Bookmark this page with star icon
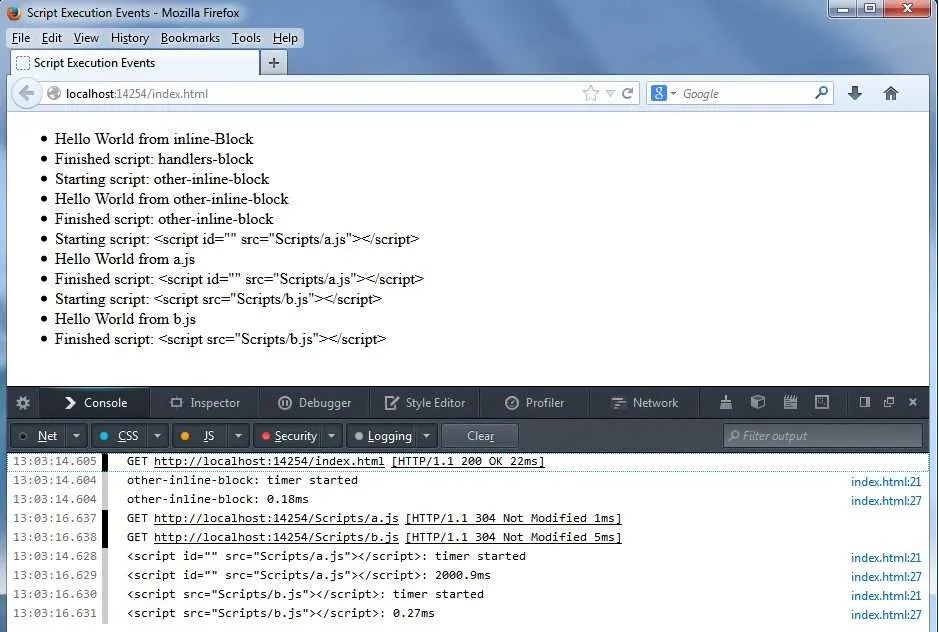This screenshot has height=632, width=939. [590, 93]
